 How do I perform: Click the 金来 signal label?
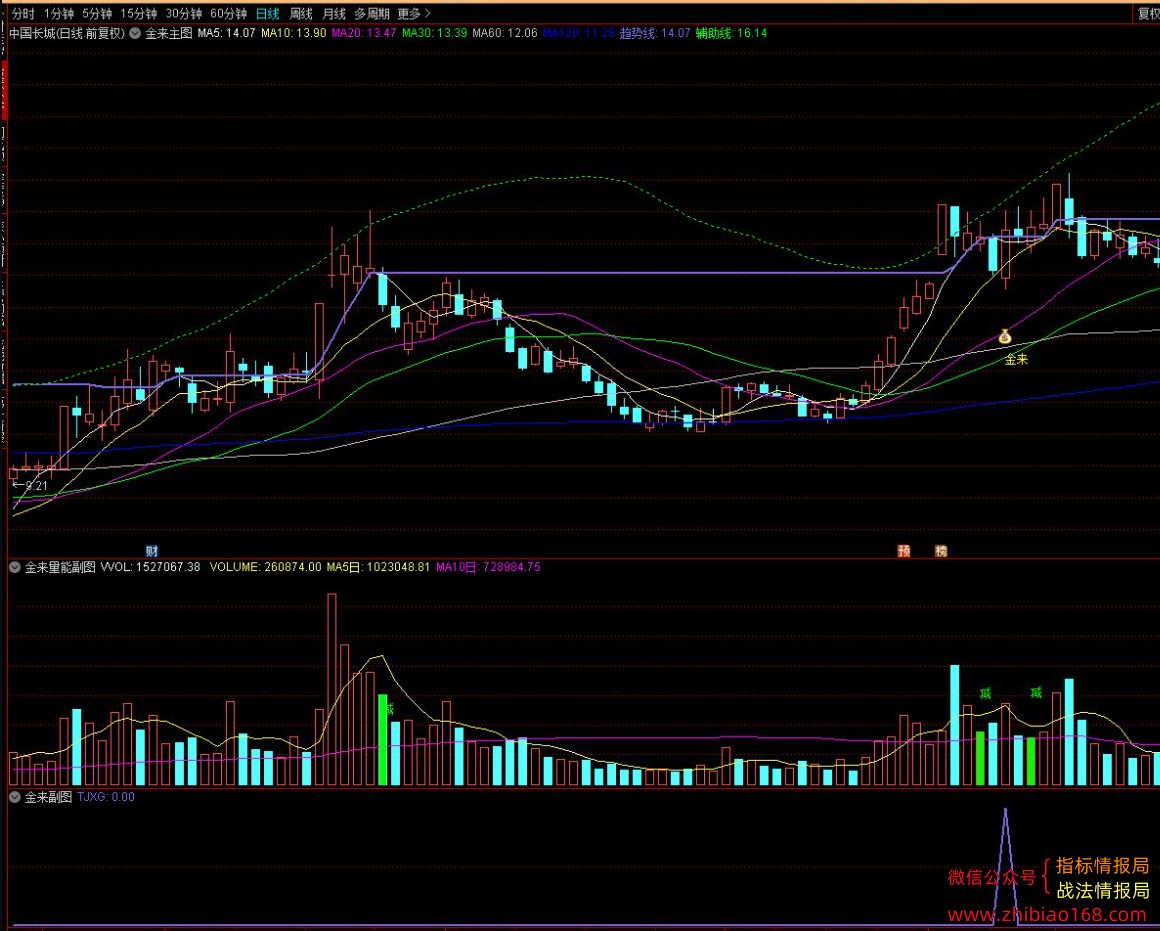click(x=1016, y=360)
